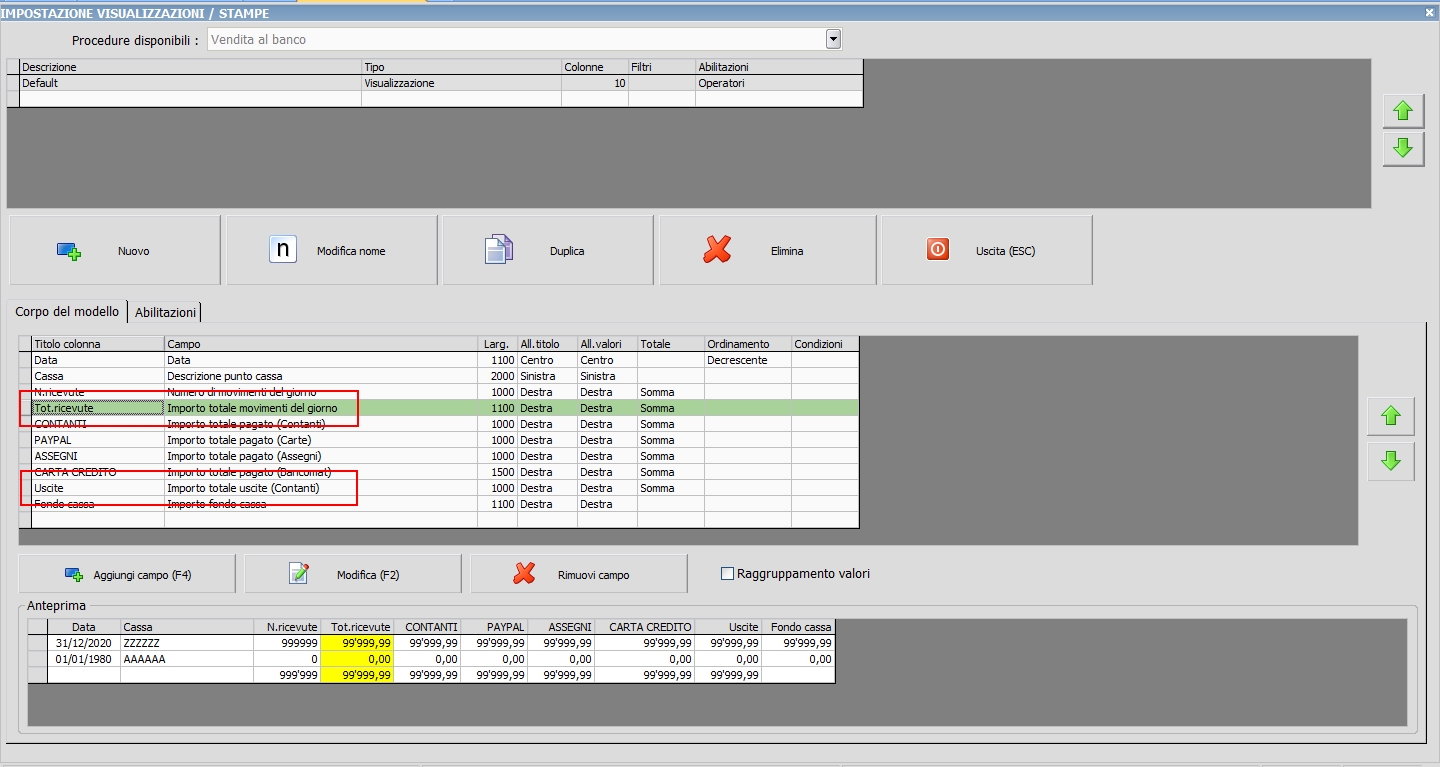Viewport: 1440px width, 767px height.
Task: Click the preview Tot.ricevute column header
Action: (357, 627)
